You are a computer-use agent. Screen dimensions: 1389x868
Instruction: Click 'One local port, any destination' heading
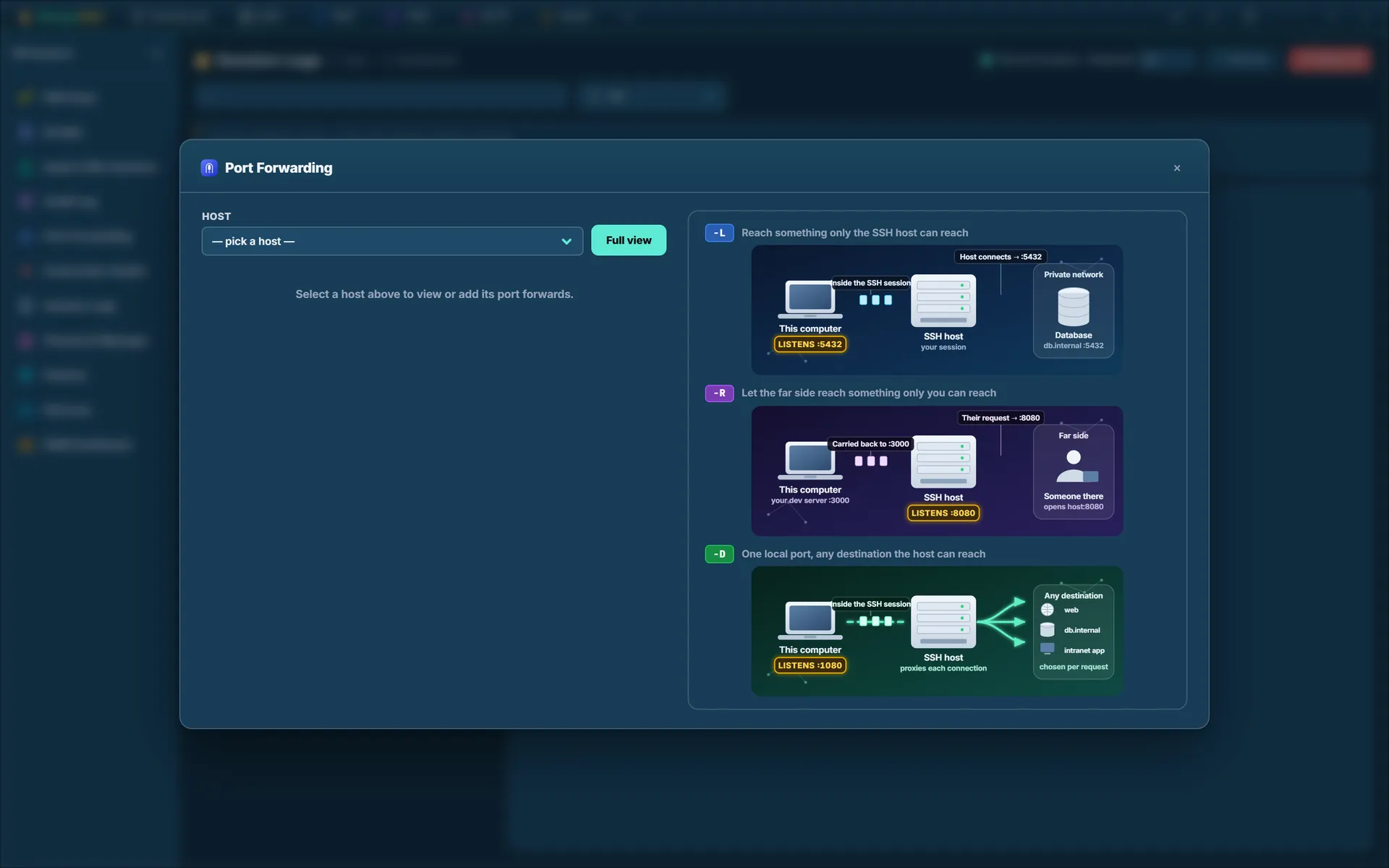[863, 554]
